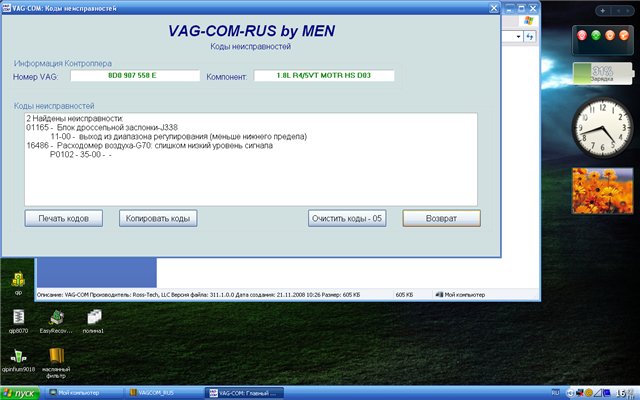Open the полина1 desktop file icon
This screenshot has width=640, height=400.
coord(93,314)
